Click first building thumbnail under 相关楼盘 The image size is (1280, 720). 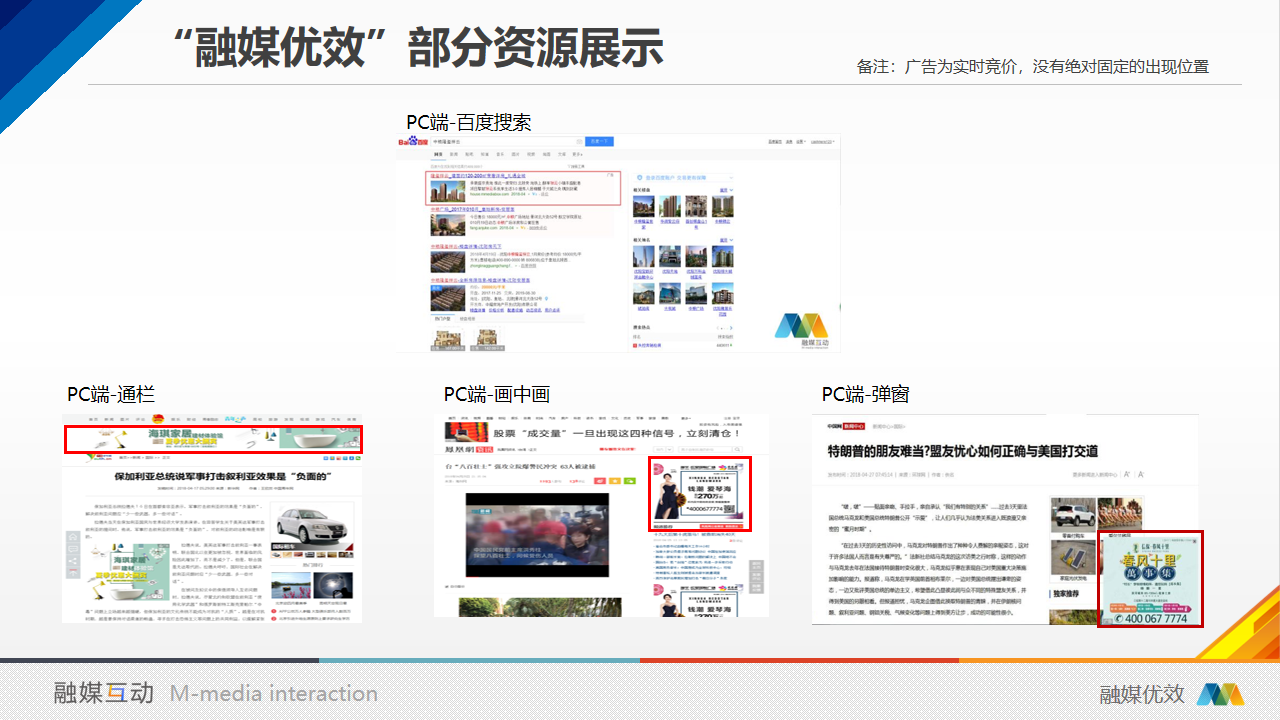point(645,206)
